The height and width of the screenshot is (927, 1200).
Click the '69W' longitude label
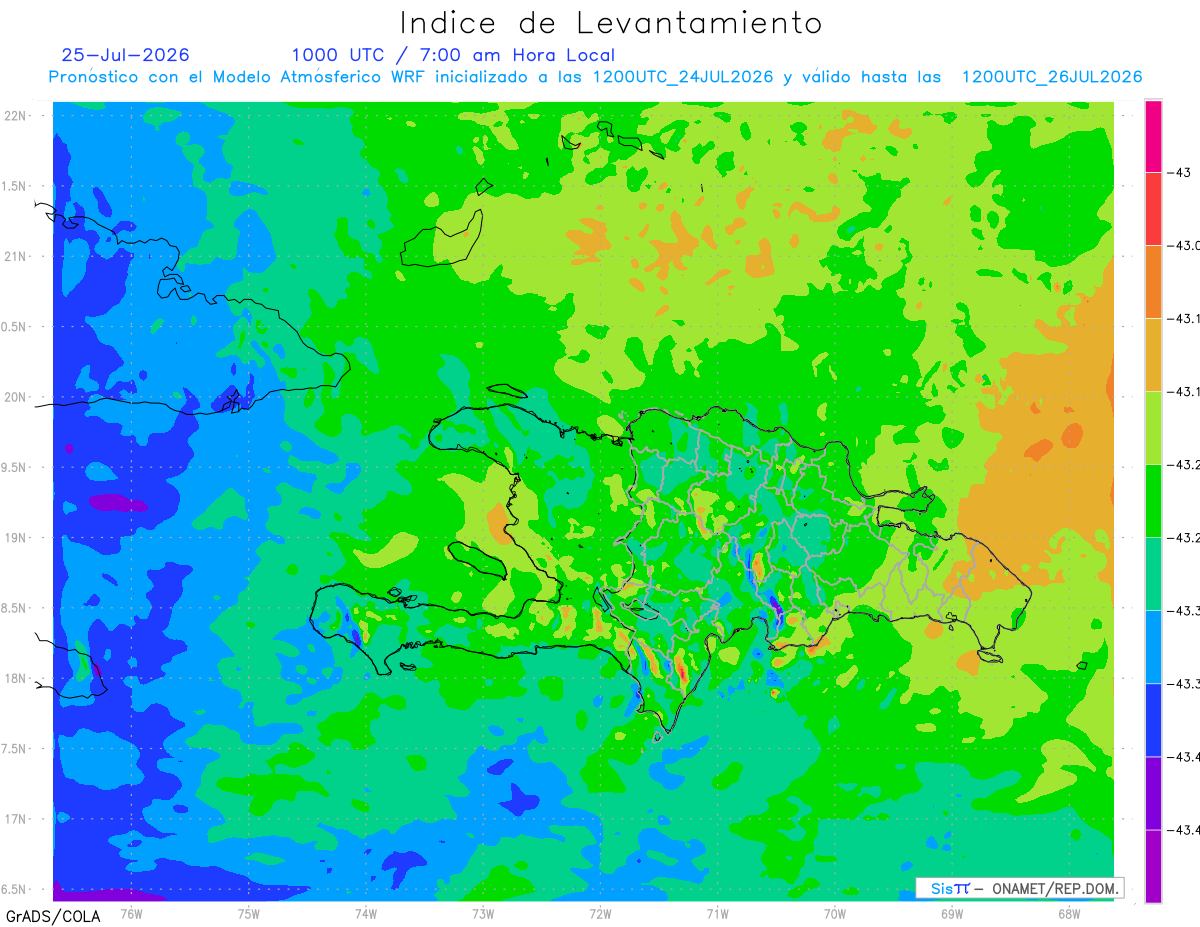tap(951, 913)
